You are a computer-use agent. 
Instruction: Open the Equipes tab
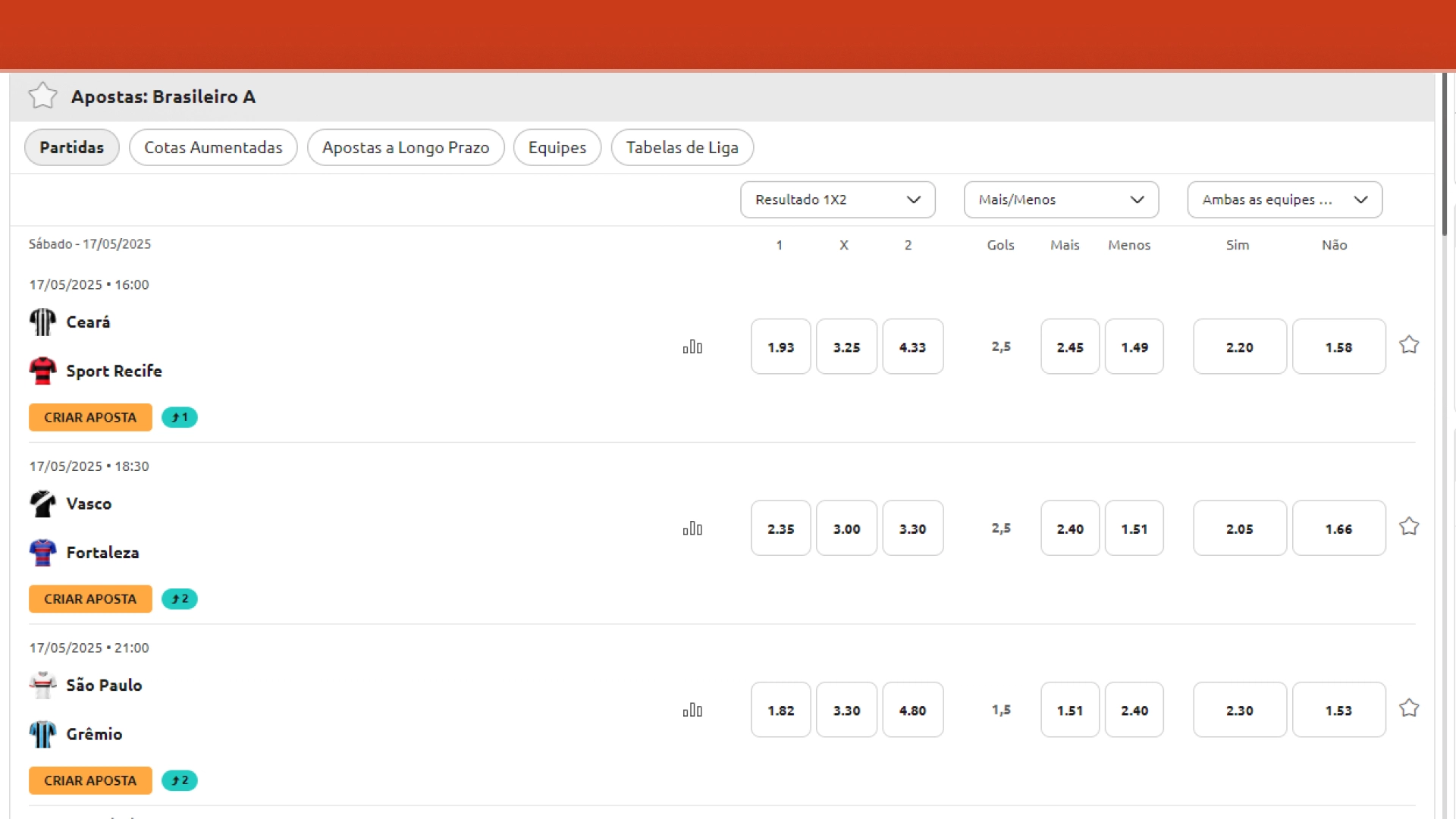[x=557, y=147]
